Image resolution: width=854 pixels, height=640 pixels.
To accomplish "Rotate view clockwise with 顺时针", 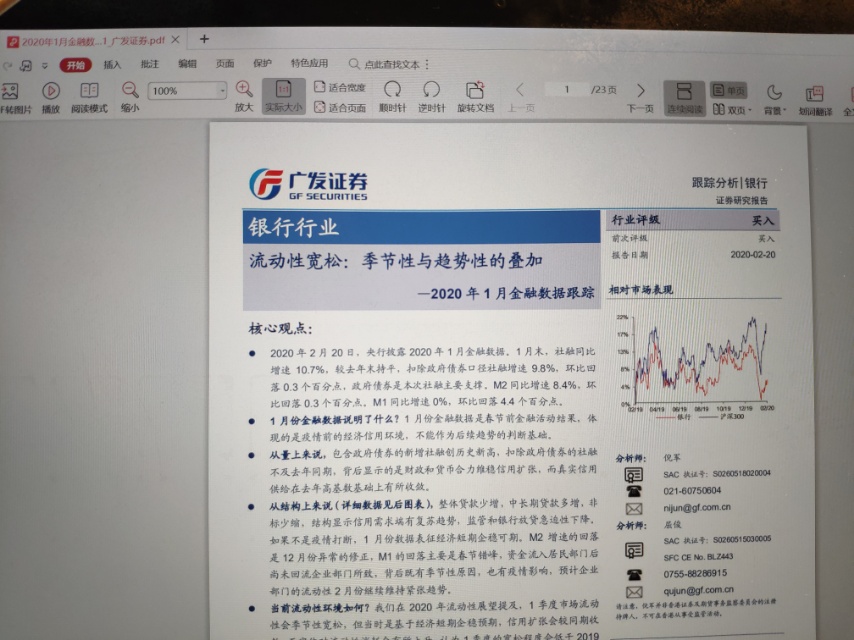I will pos(393,97).
